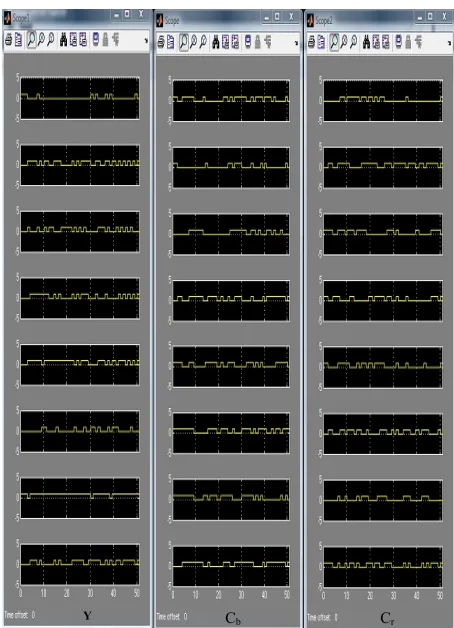Click the second plot axes in Scope1
454x628 pixels.
[80, 165]
